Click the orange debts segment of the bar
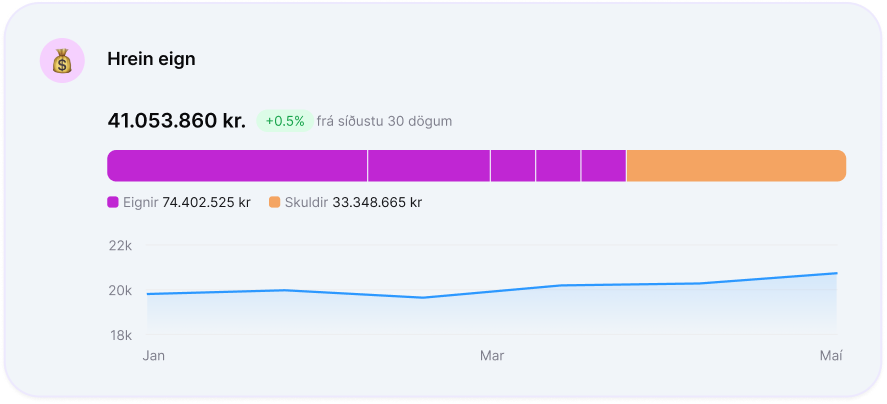The image size is (887, 404). click(736, 166)
